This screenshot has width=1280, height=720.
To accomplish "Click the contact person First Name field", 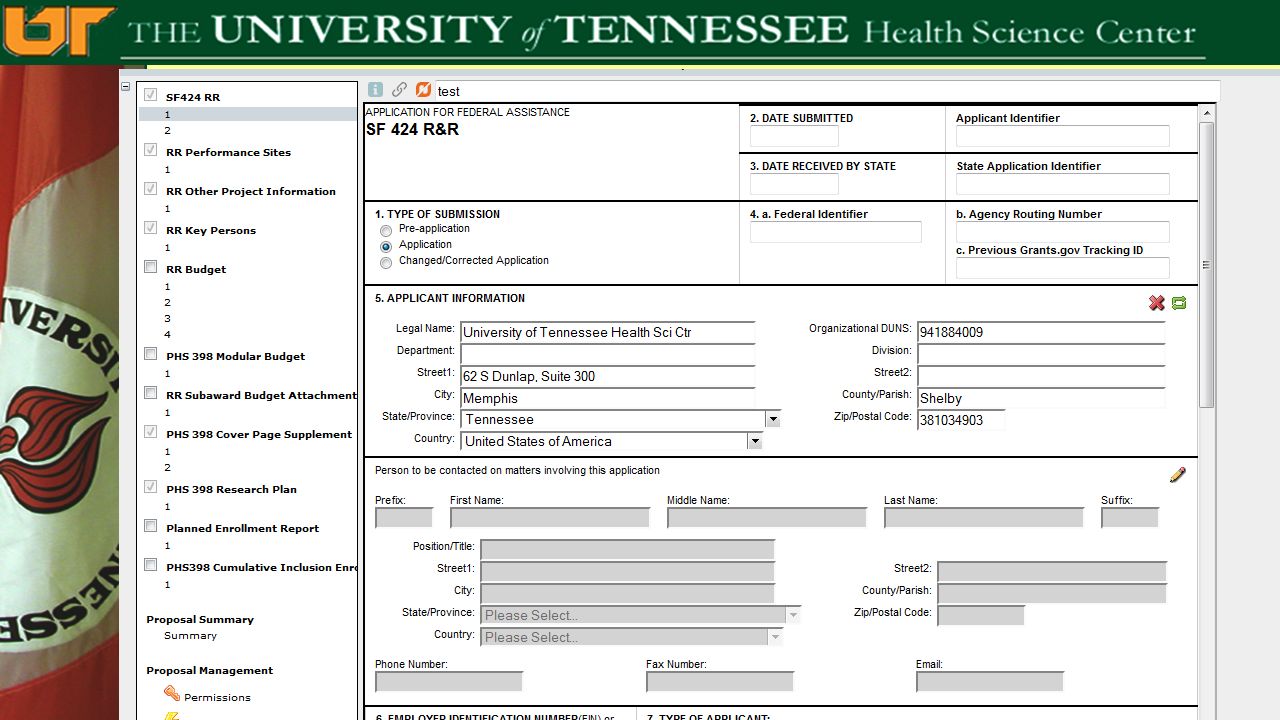I will (x=550, y=518).
